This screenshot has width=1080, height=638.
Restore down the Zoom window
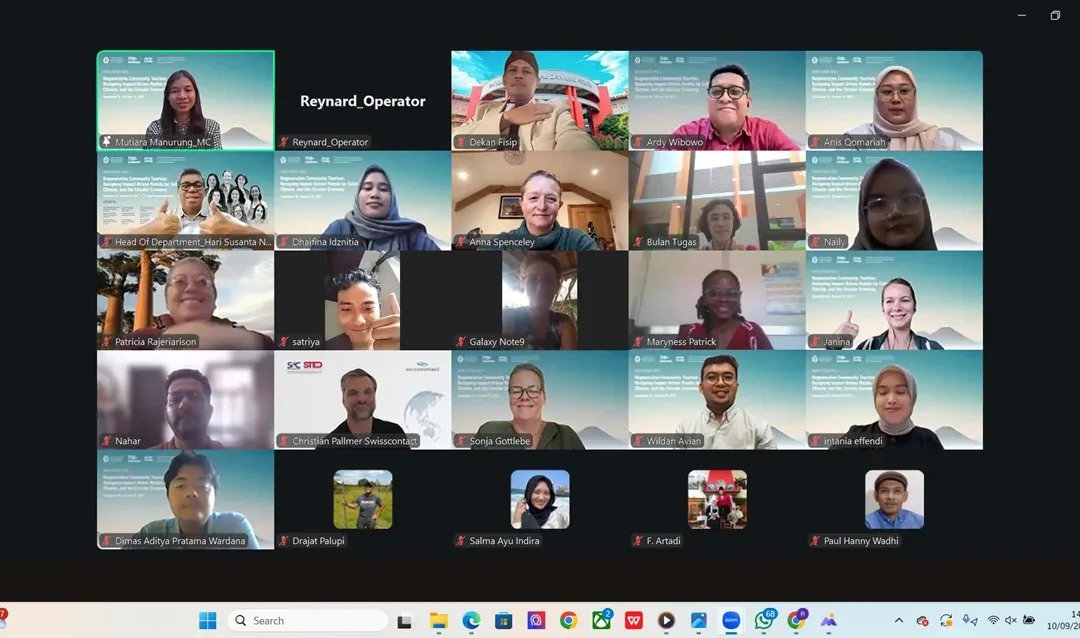pos(1055,15)
